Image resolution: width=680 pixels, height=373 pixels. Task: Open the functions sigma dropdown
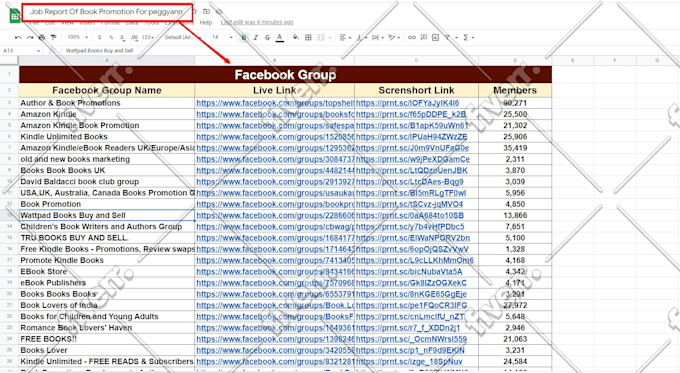click(x=468, y=38)
